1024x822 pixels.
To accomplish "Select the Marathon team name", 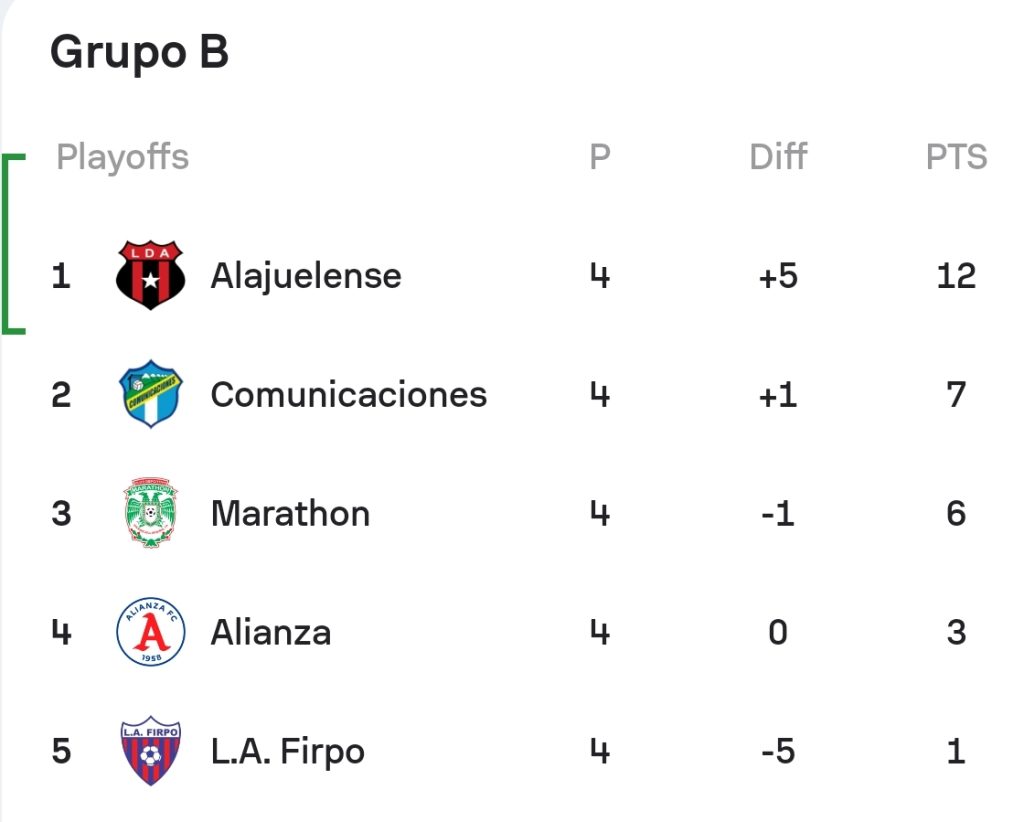I will pyautogui.click(x=290, y=513).
